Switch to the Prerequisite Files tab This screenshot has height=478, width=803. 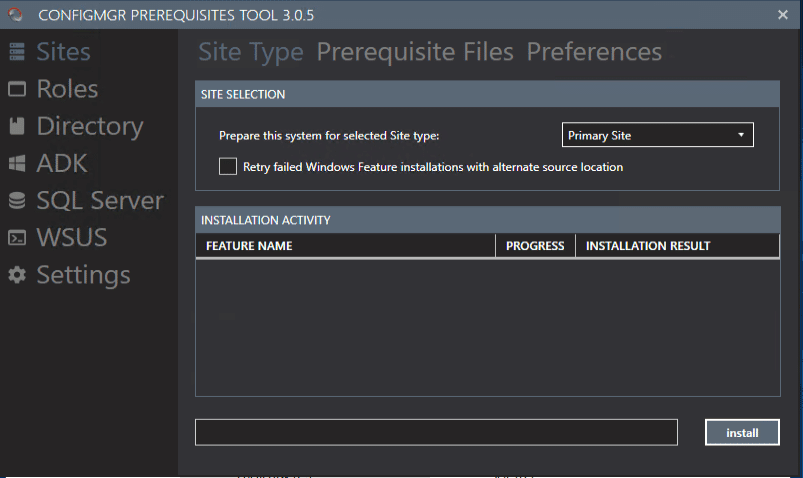(415, 52)
